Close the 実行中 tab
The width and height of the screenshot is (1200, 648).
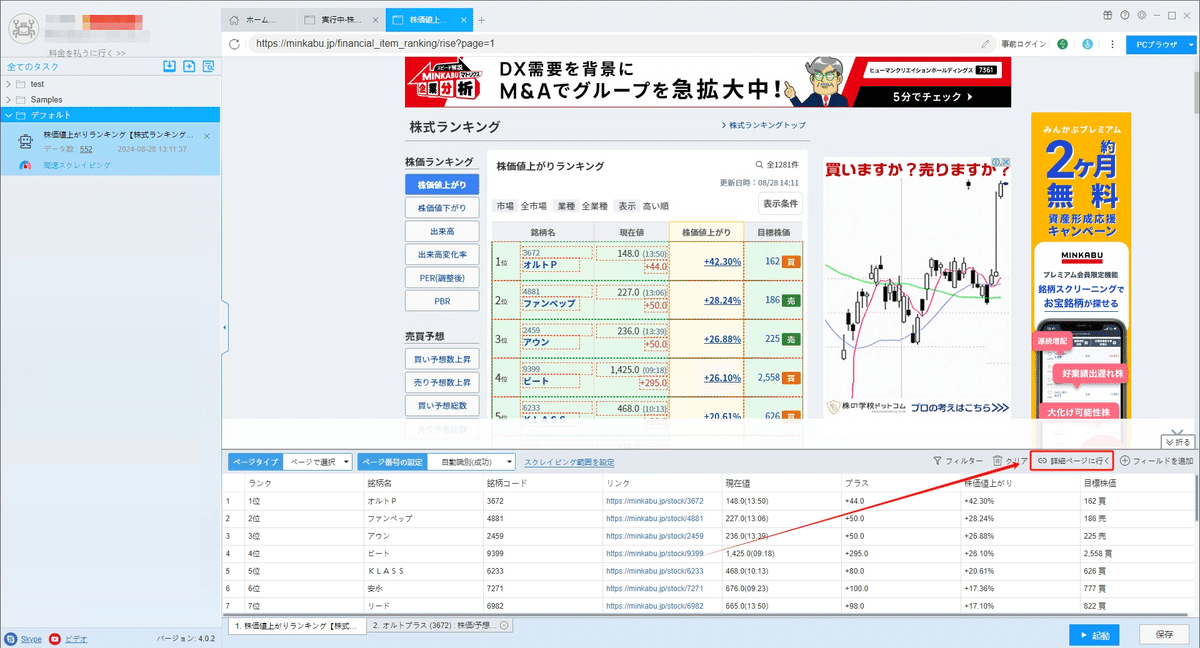pos(375,19)
